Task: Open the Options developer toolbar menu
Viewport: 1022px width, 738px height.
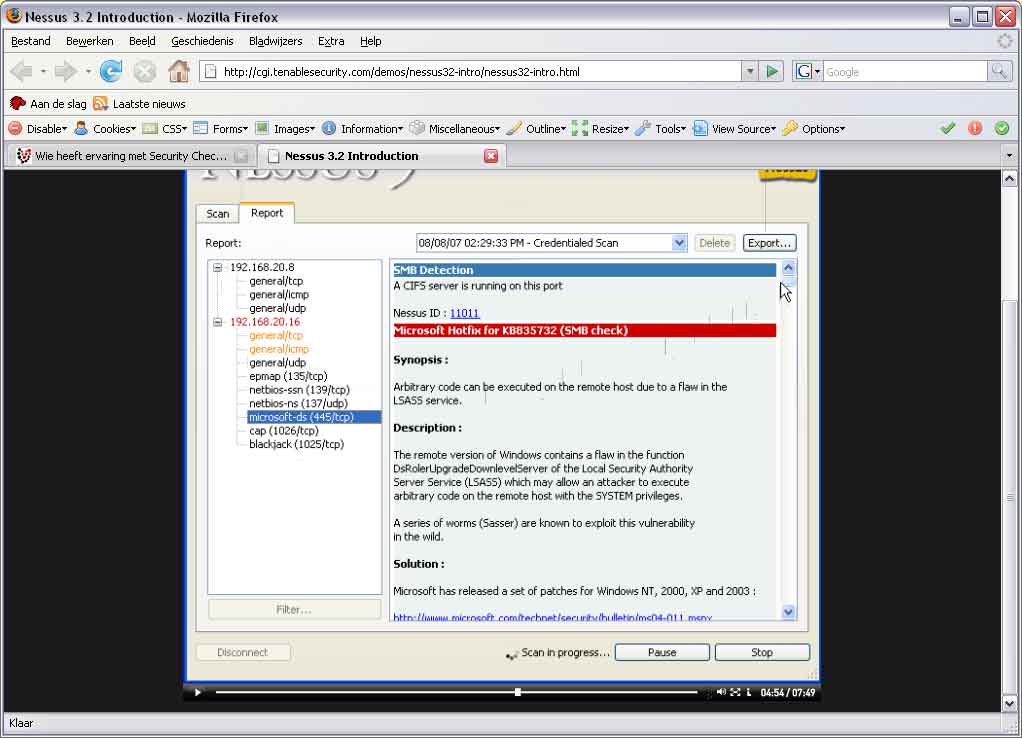Action: click(x=814, y=128)
